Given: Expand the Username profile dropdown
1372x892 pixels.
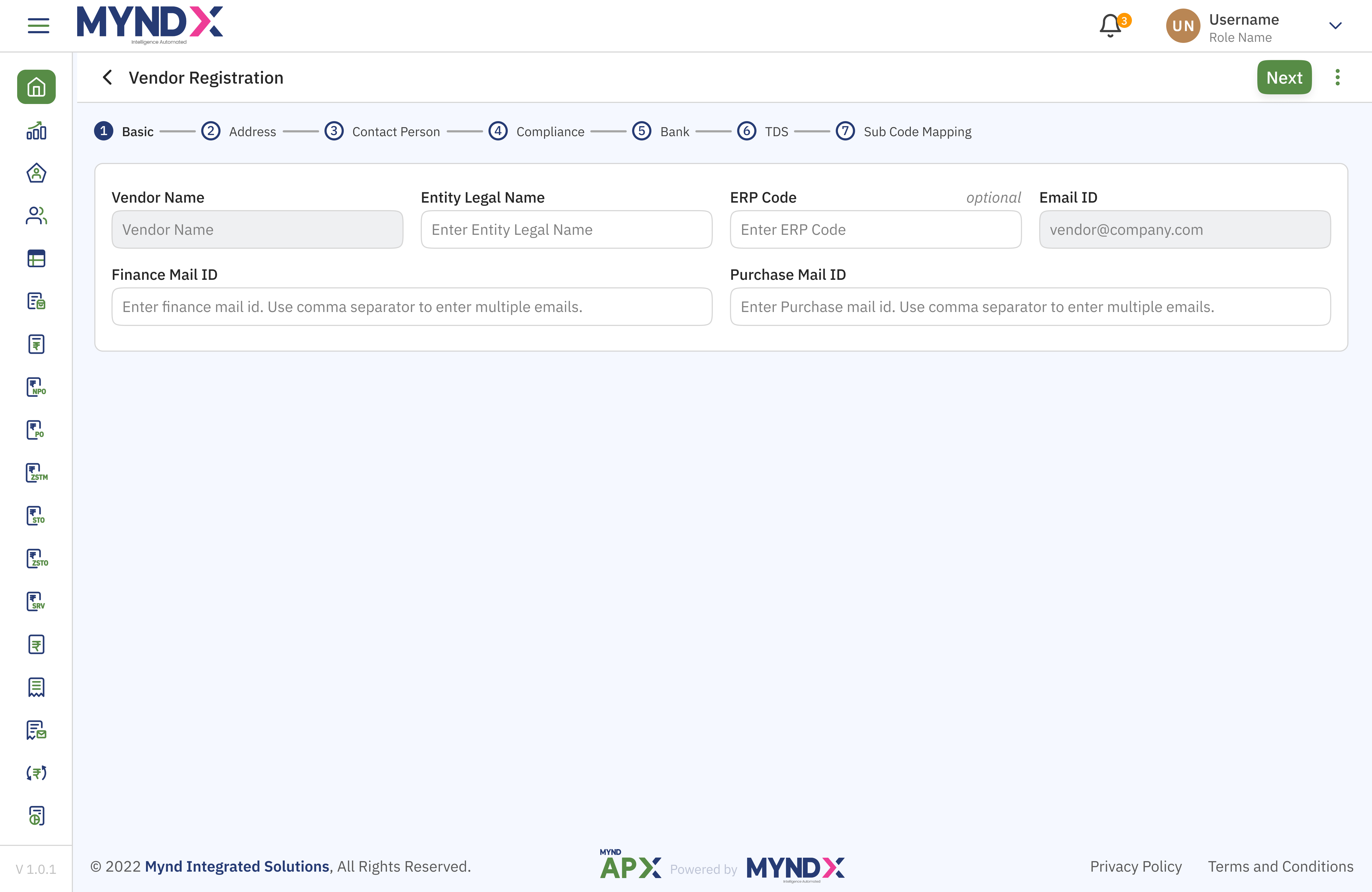Looking at the screenshot, I should (x=1335, y=25).
